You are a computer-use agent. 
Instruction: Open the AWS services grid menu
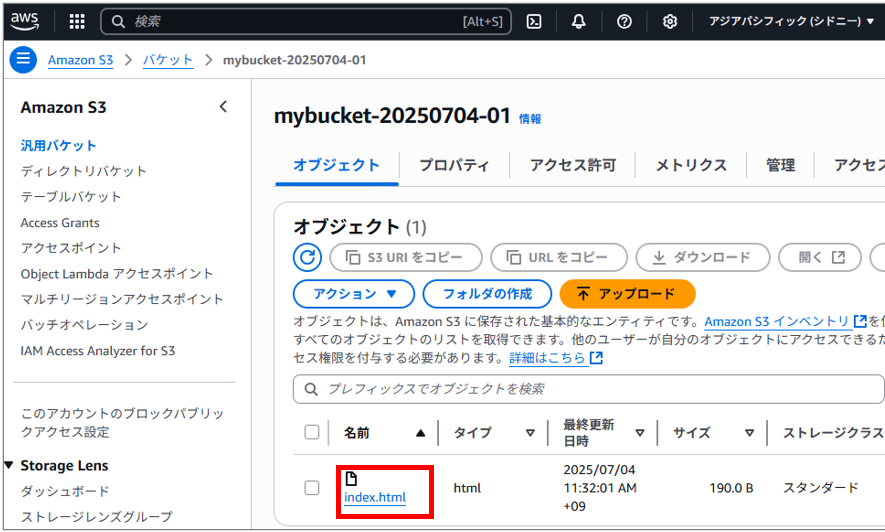(77, 21)
